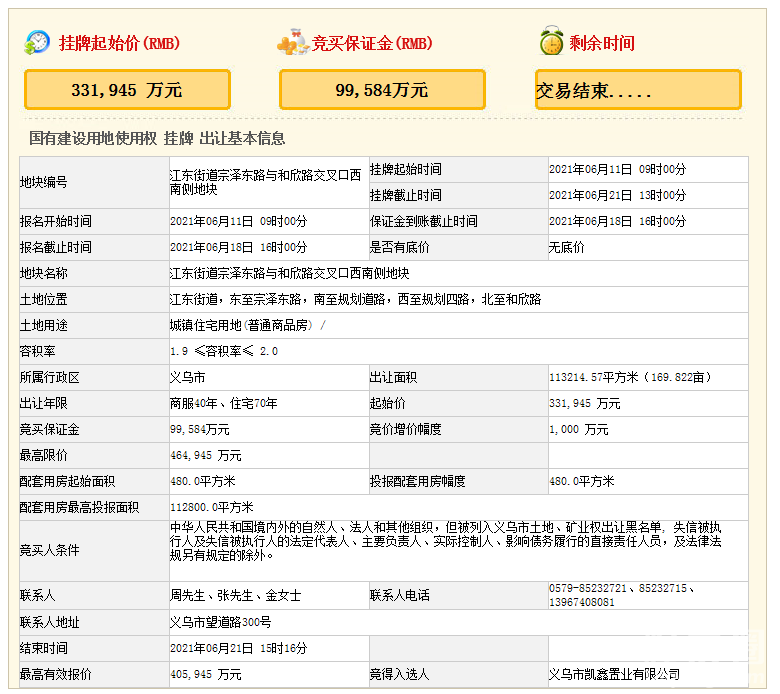
Task: Click the 地块编号 value cell
Action: tap(266, 181)
